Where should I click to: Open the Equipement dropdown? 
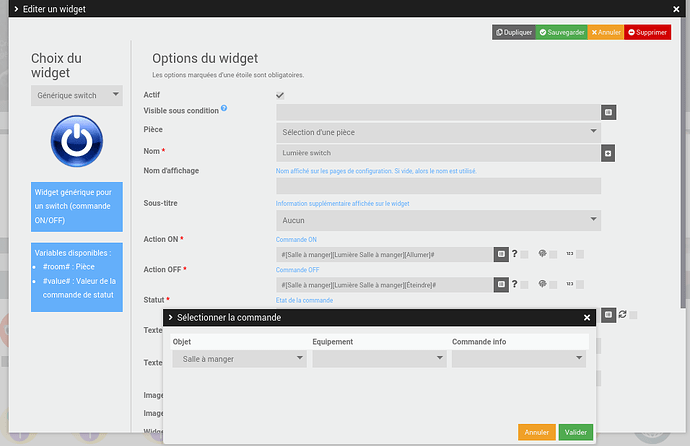click(x=379, y=359)
